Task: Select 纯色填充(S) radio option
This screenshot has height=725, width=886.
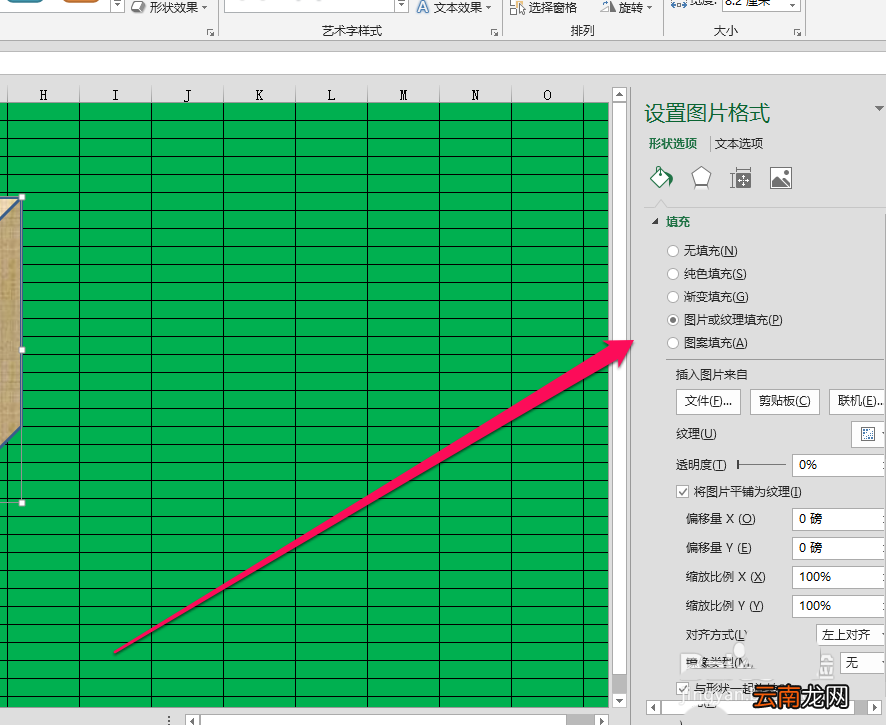Action: (x=672, y=273)
